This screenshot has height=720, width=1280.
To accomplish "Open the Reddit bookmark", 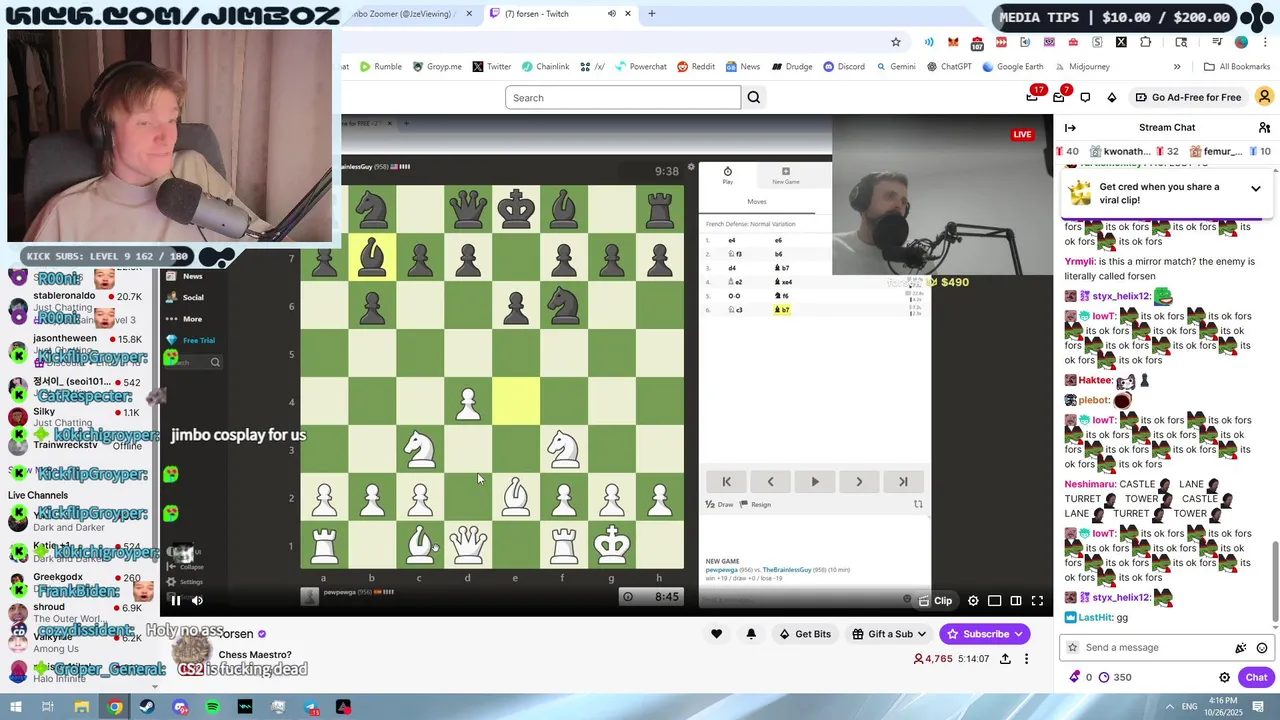I will 696,67.
